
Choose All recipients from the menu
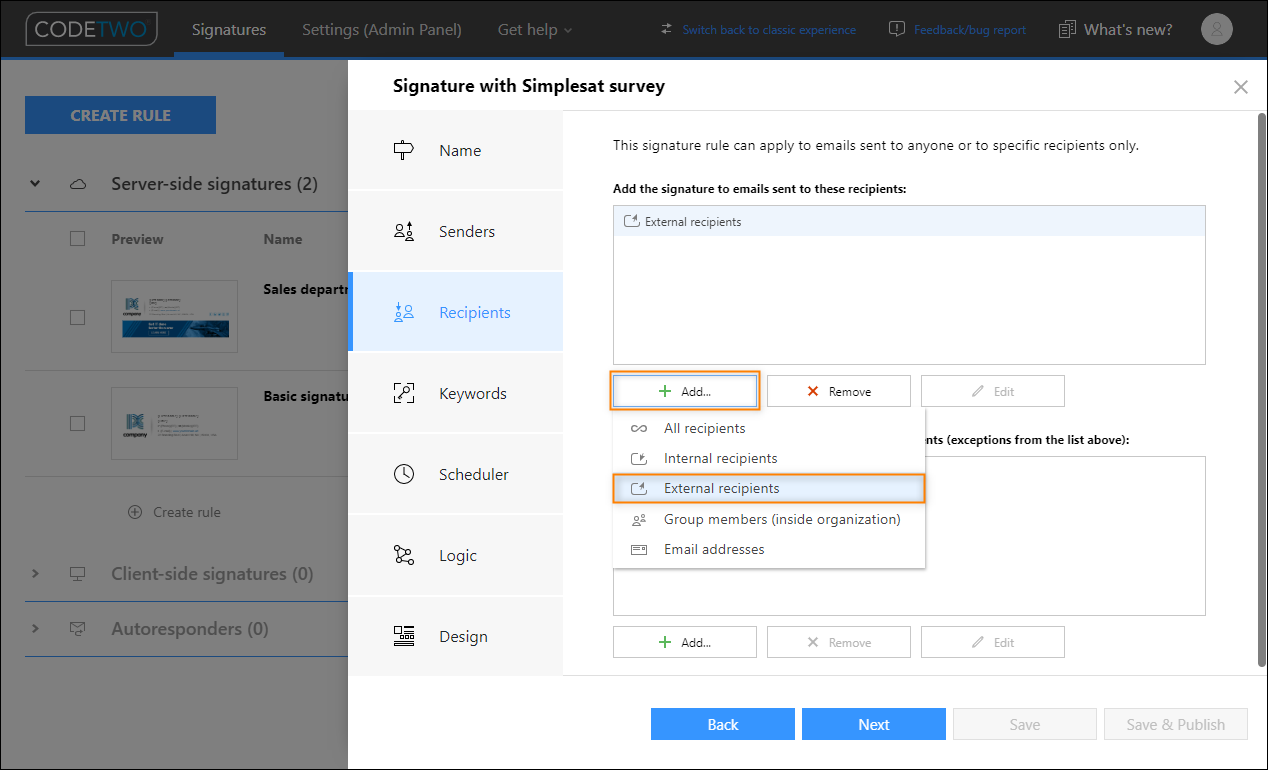coord(769,429)
